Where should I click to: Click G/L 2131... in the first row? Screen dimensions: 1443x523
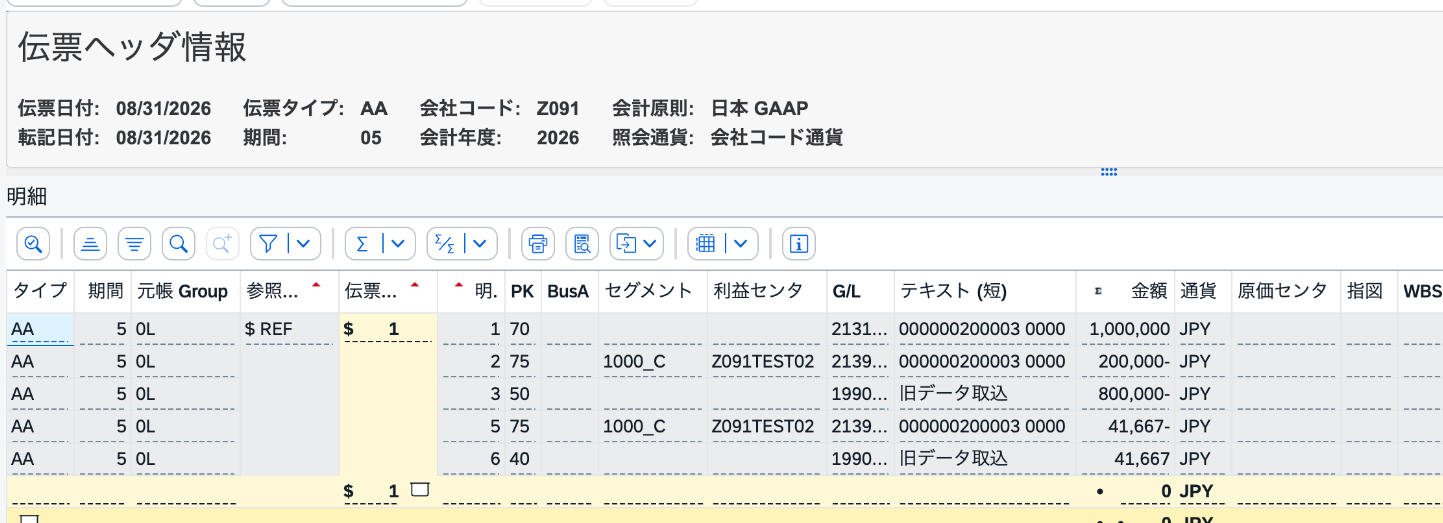tap(860, 328)
